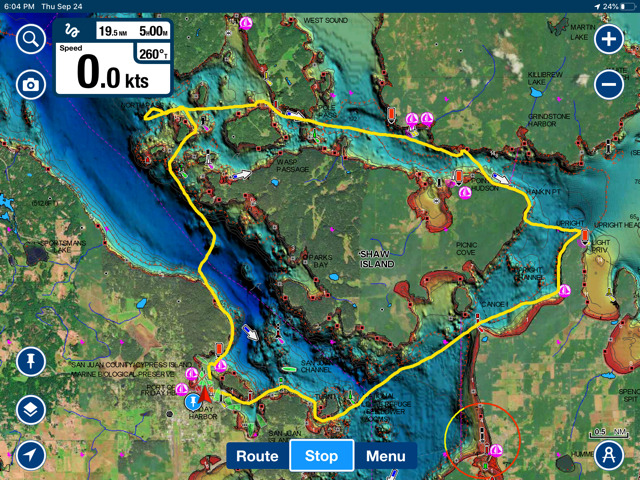Viewport: 640px width, 480px height.
Task: Tap the 19.5 NM distance readout
Action: click(113, 32)
